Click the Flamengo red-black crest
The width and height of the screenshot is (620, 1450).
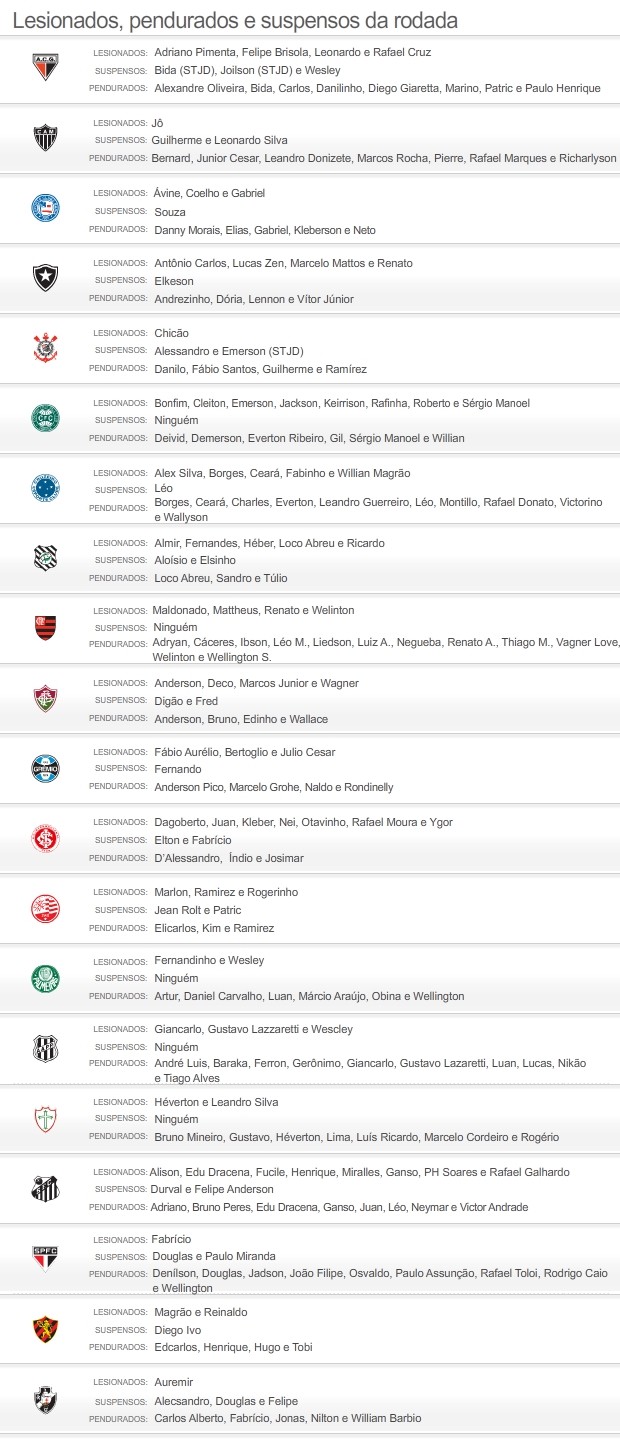pos(46,628)
